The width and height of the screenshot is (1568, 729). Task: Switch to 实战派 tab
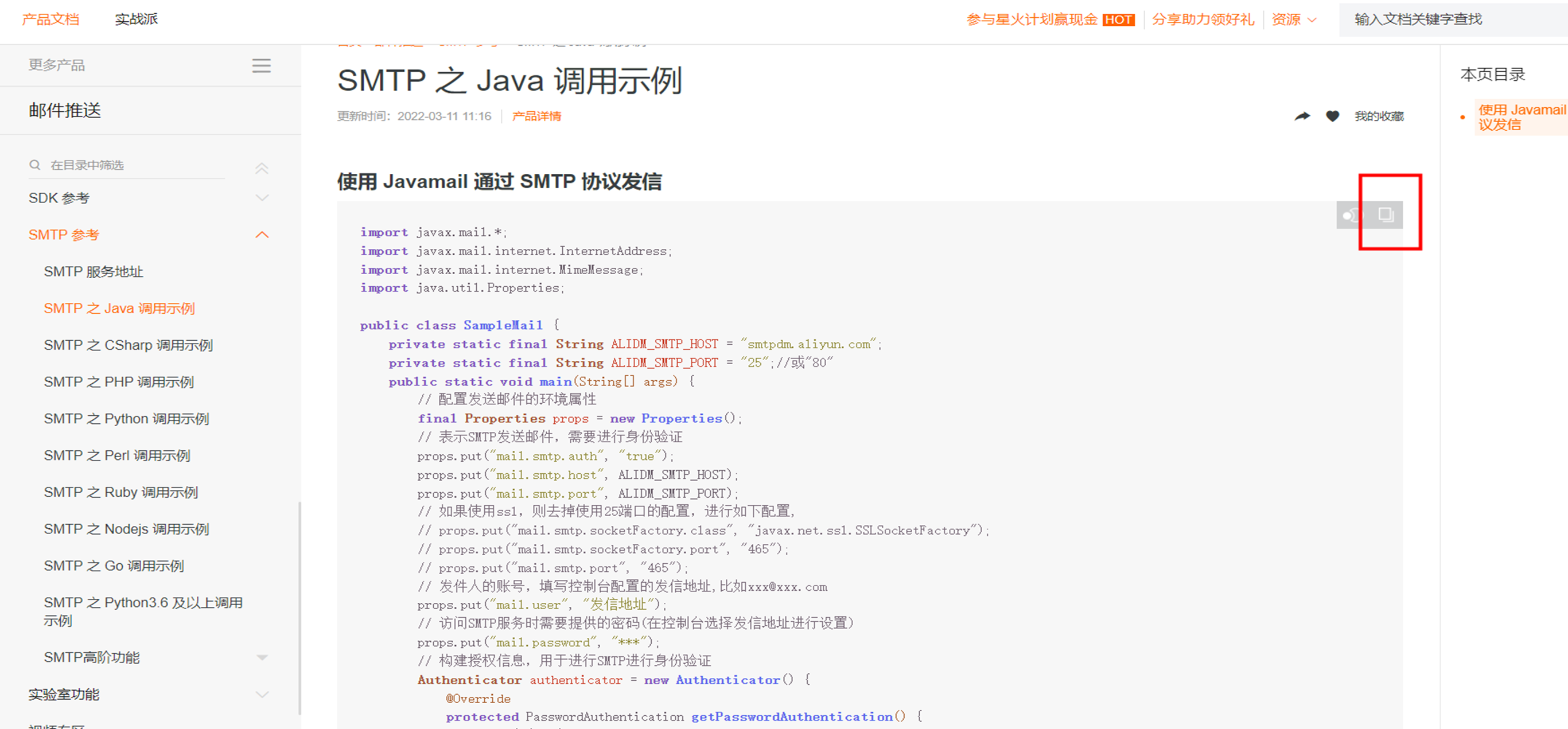[137, 20]
